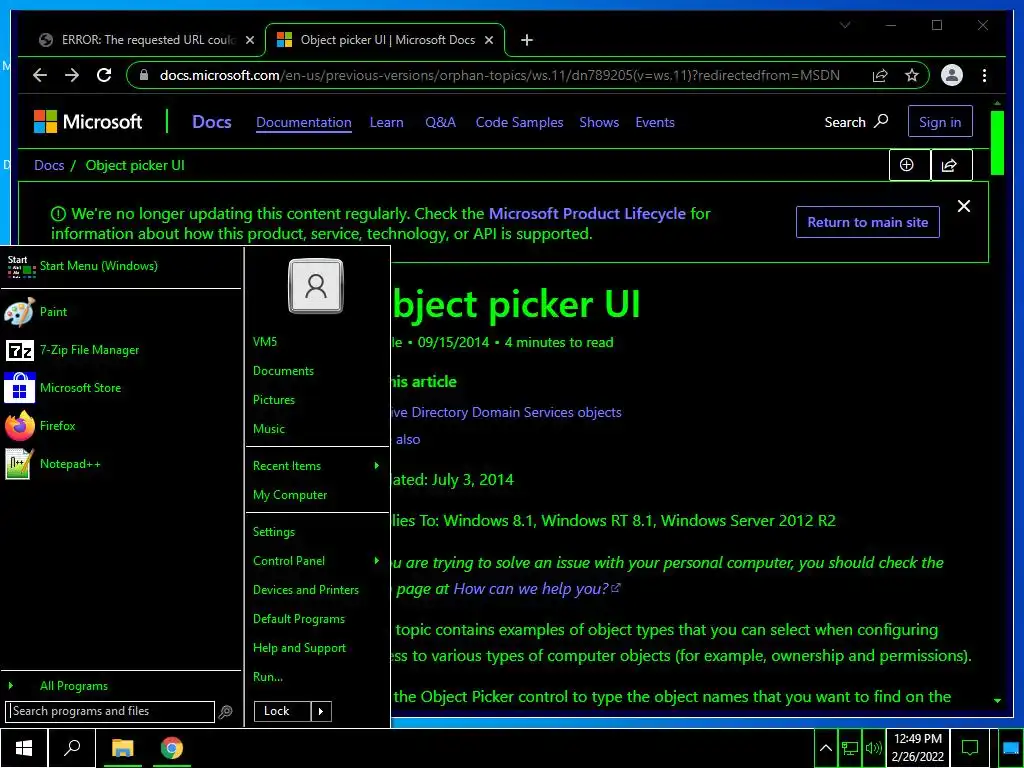Launch Firefox from the Start menu
Viewport: 1024px width, 768px height.
[x=121, y=426]
